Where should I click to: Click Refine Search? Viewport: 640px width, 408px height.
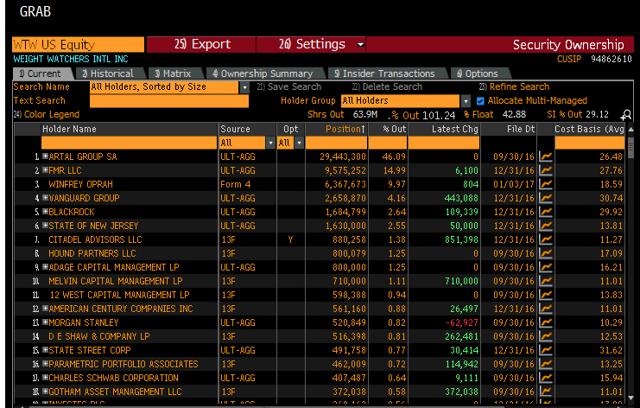coord(514,87)
